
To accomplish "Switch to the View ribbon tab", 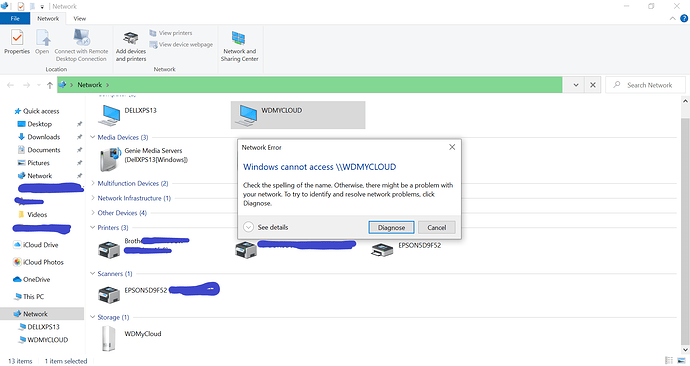I will pos(80,18).
